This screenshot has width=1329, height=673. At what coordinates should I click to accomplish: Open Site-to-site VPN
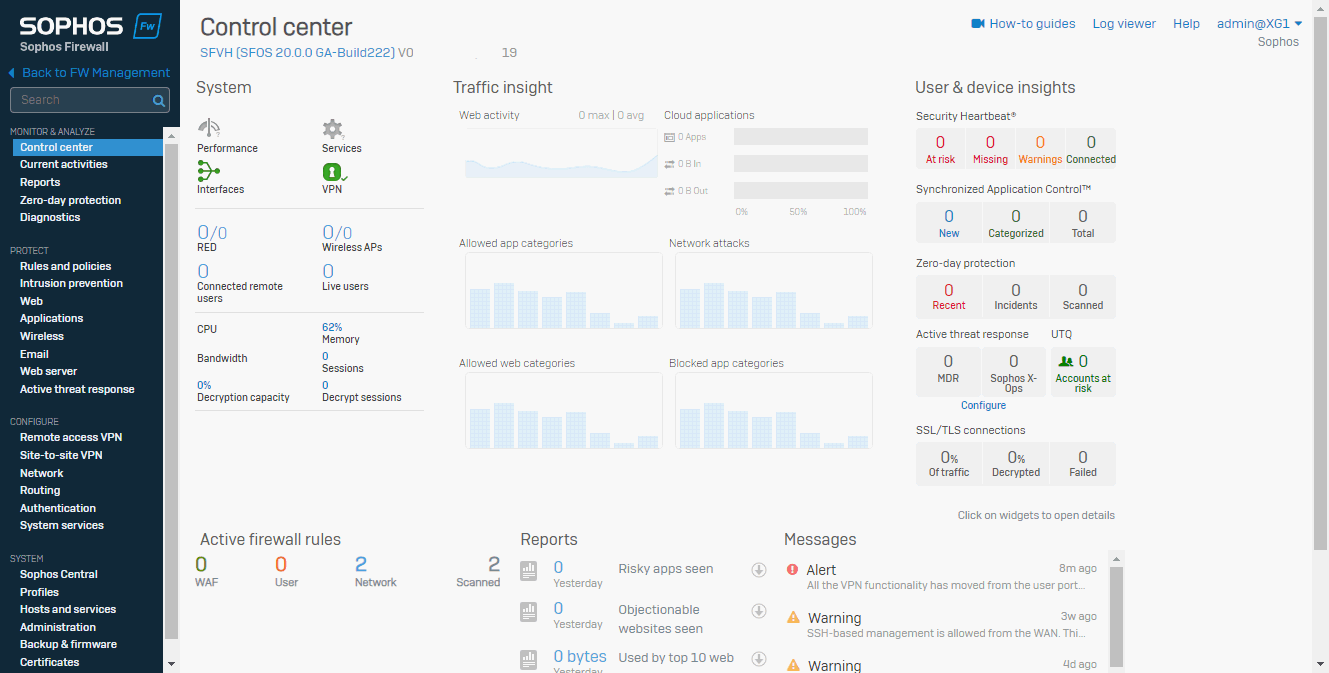click(61, 456)
